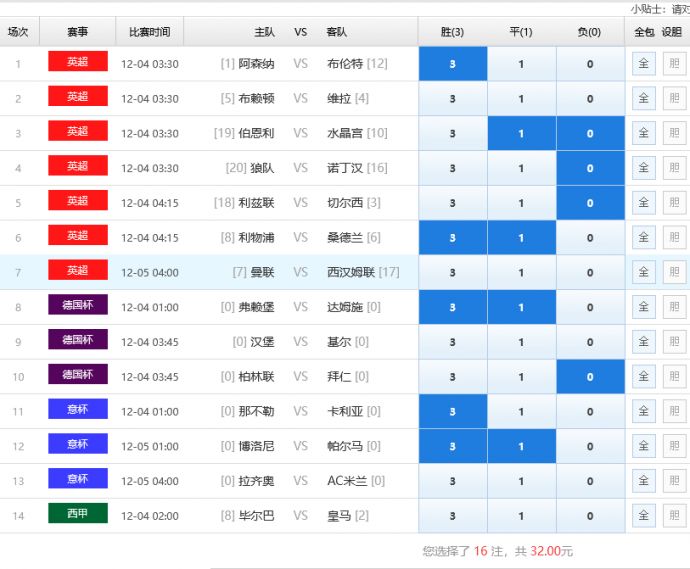This screenshot has width=690, height=569.
Task: Click 全 button for 汉堡 vs 基尔
Action: [x=643, y=342]
